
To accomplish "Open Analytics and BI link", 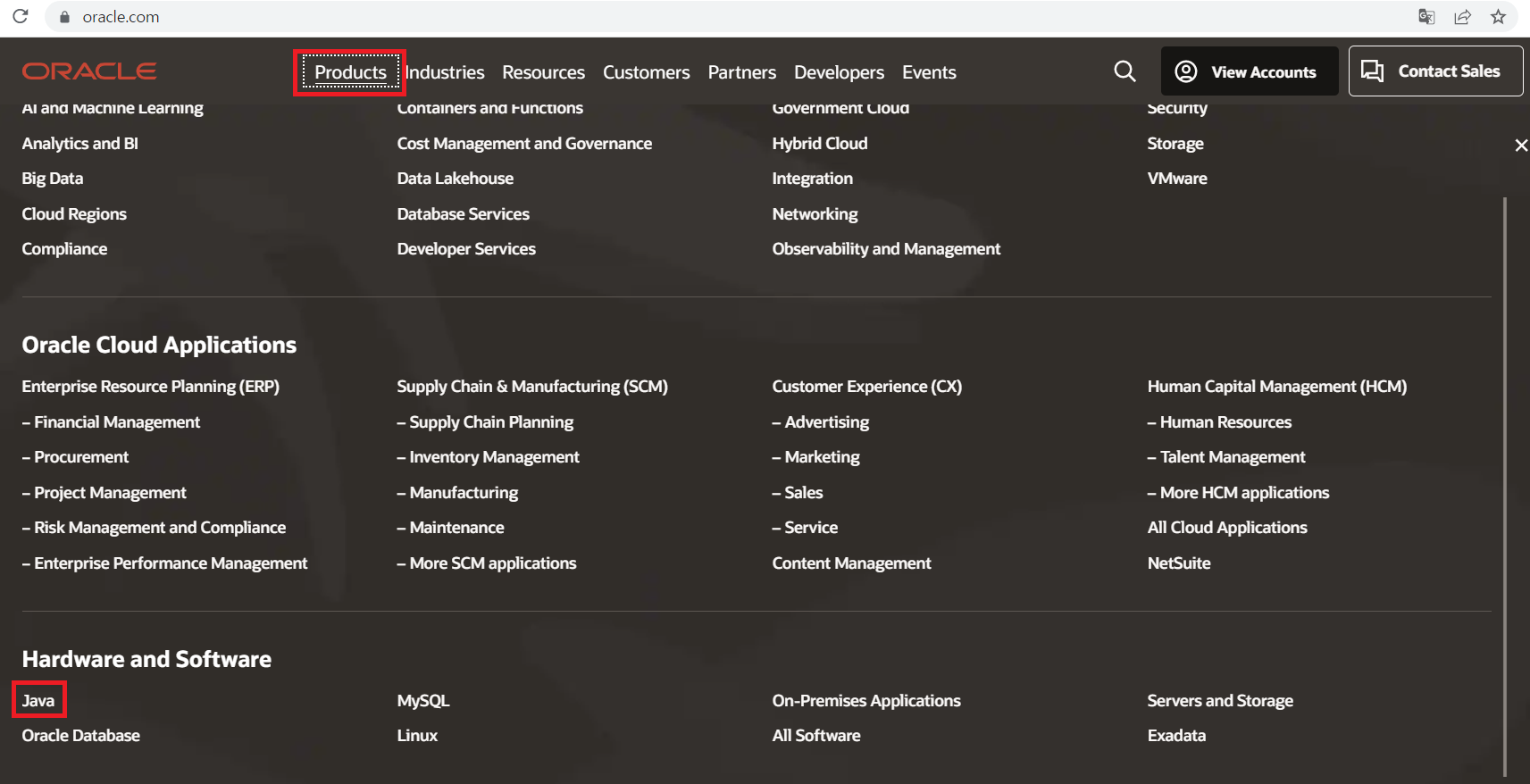I will [79, 144].
